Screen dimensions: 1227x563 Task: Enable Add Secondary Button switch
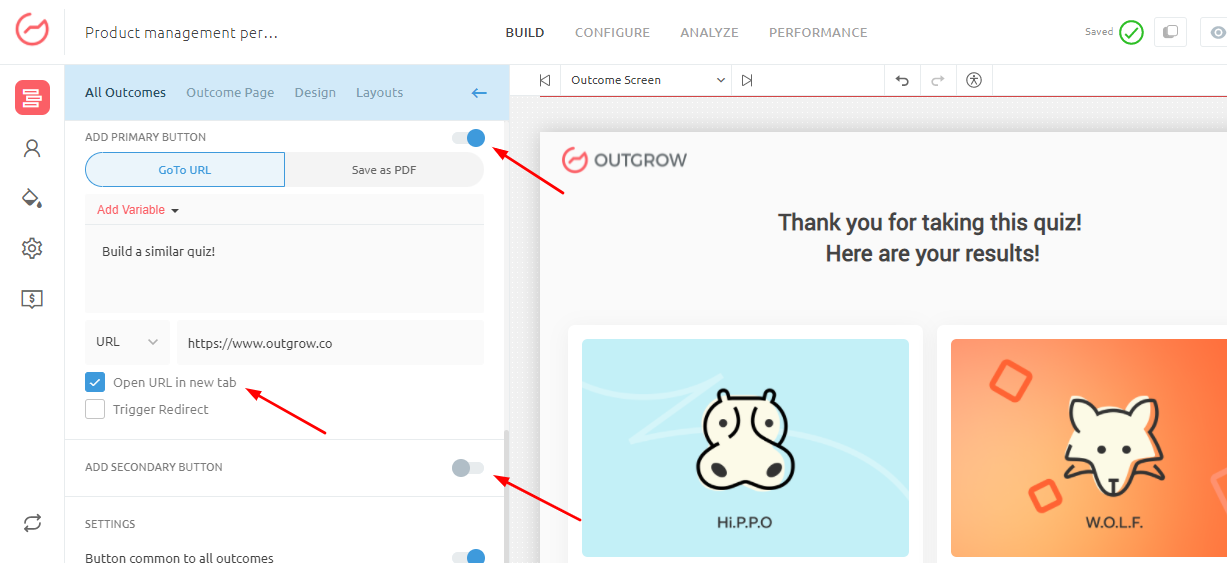468,468
